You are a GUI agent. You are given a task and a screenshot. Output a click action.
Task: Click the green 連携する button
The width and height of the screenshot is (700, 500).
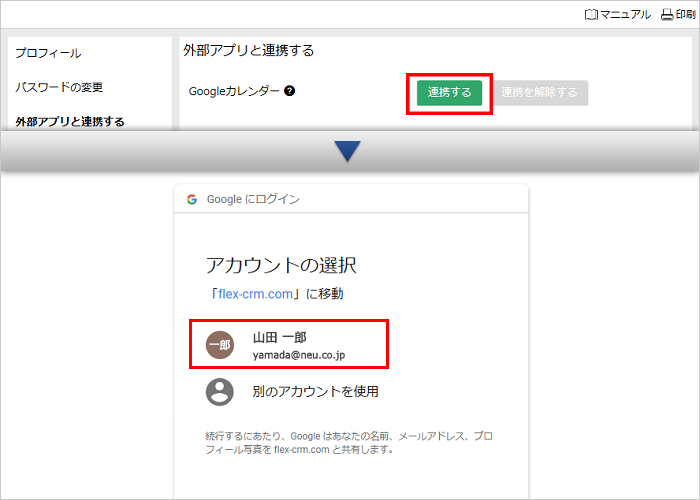450,93
